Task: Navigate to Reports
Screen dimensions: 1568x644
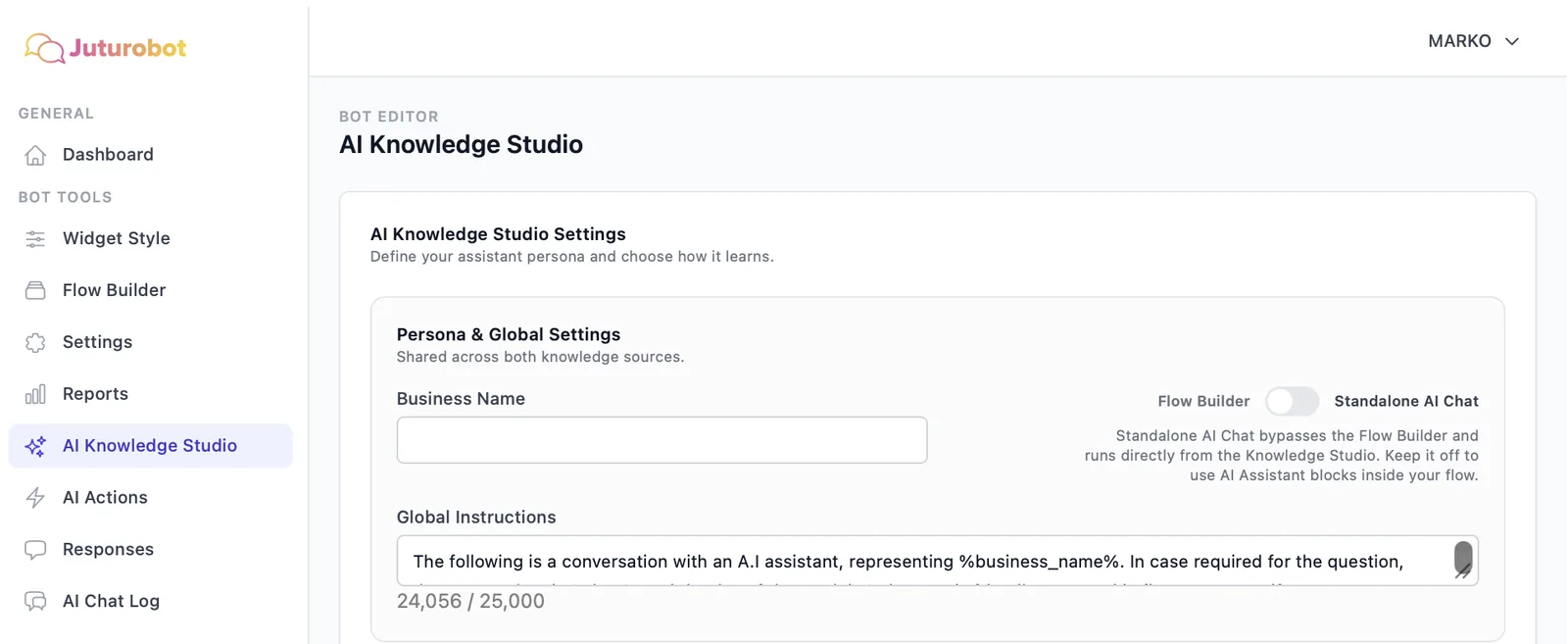Action: point(151,394)
